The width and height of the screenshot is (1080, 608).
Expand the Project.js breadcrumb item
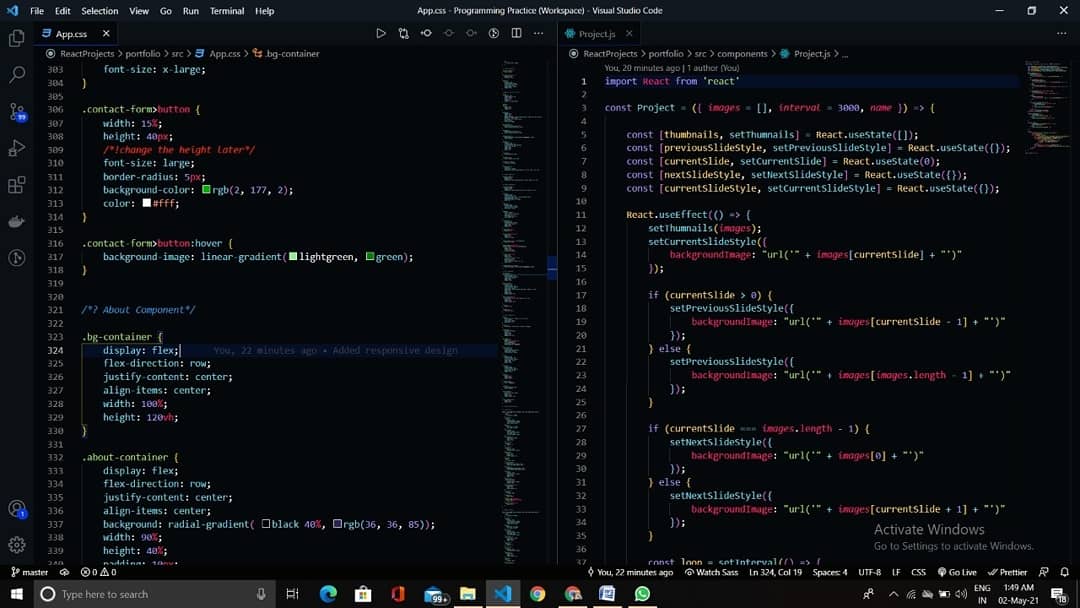pyautogui.click(x=811, y=54)
